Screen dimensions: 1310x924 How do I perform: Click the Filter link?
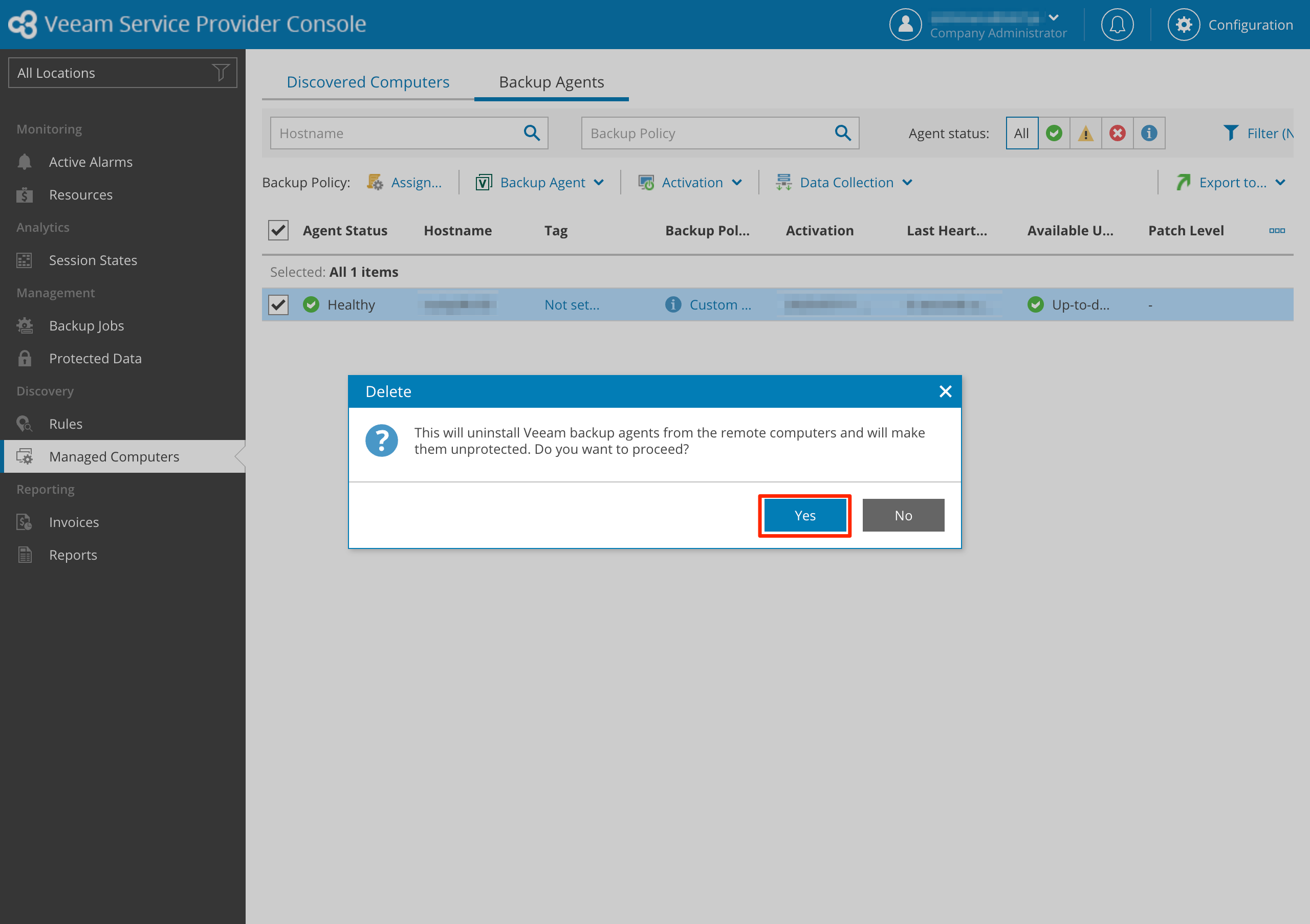pyautogui.click(x=1270, y=133)
